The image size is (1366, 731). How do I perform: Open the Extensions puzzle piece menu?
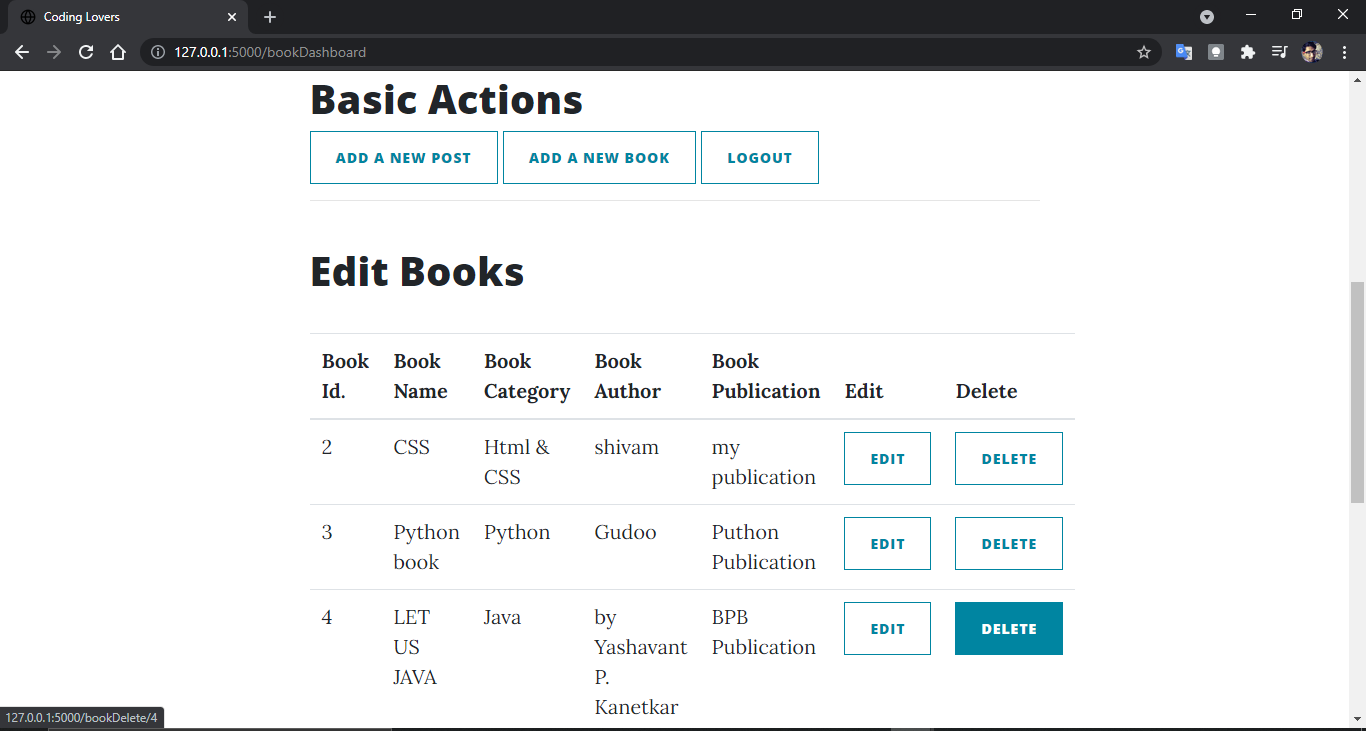1248,52
